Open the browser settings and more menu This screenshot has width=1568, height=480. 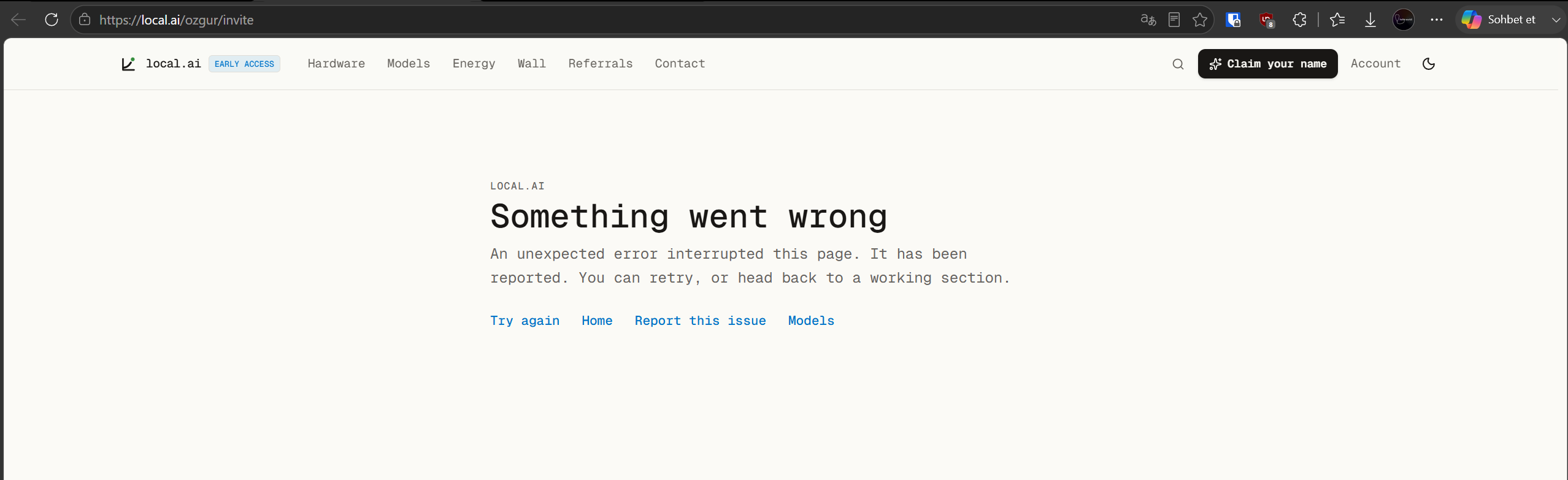tap(1437, 20)
